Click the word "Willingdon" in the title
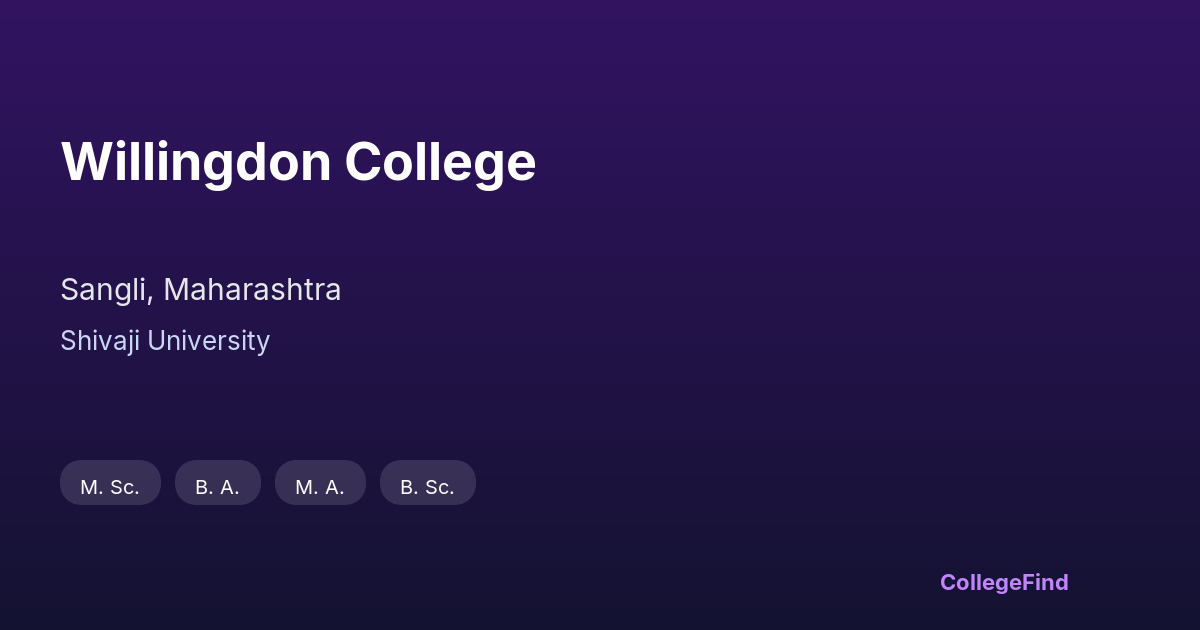1200x630 pixels. coord(196,162)
